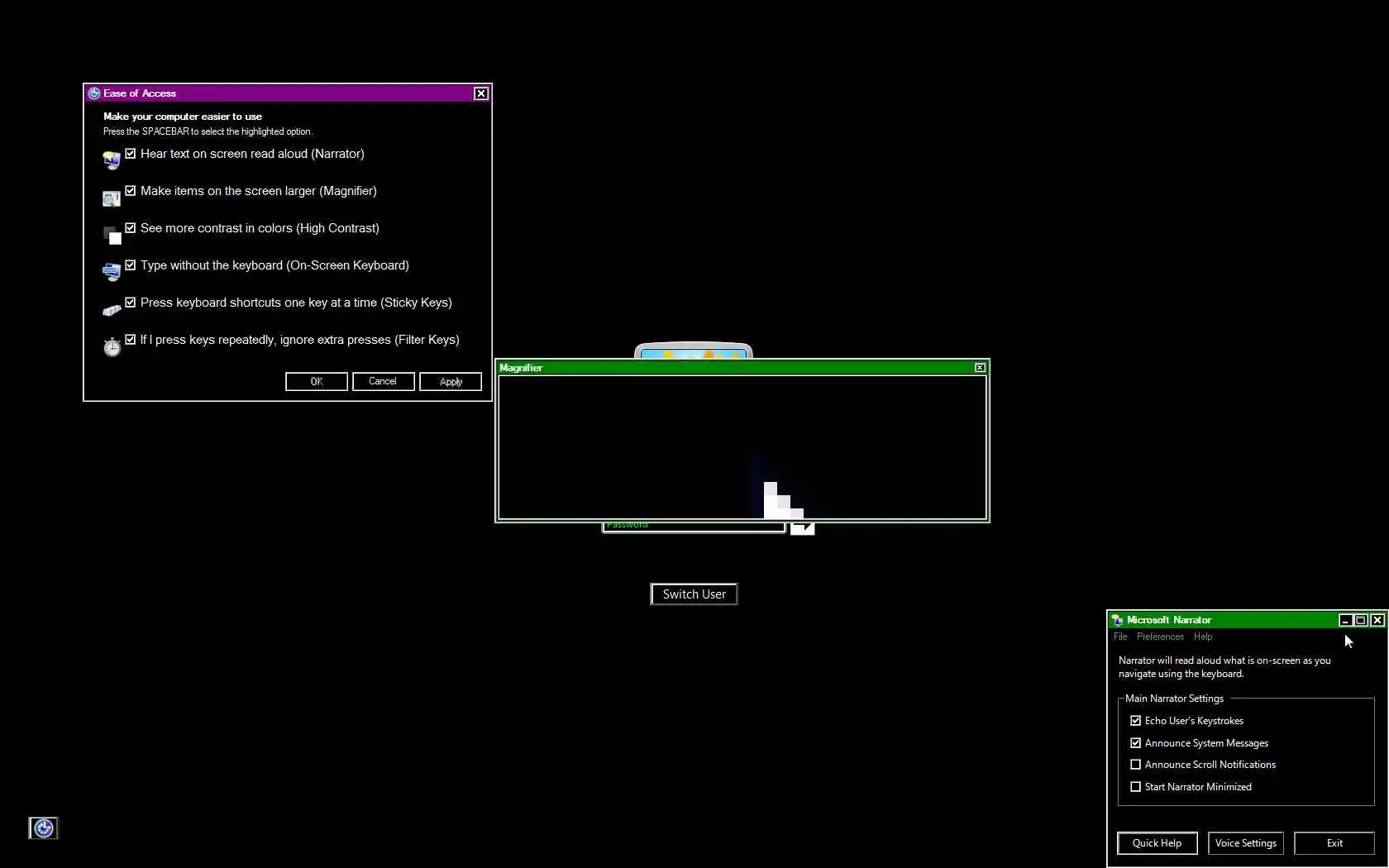Open the Narrator Help menu
The width and height of the screenshot is (1389, 868).
1203,637
